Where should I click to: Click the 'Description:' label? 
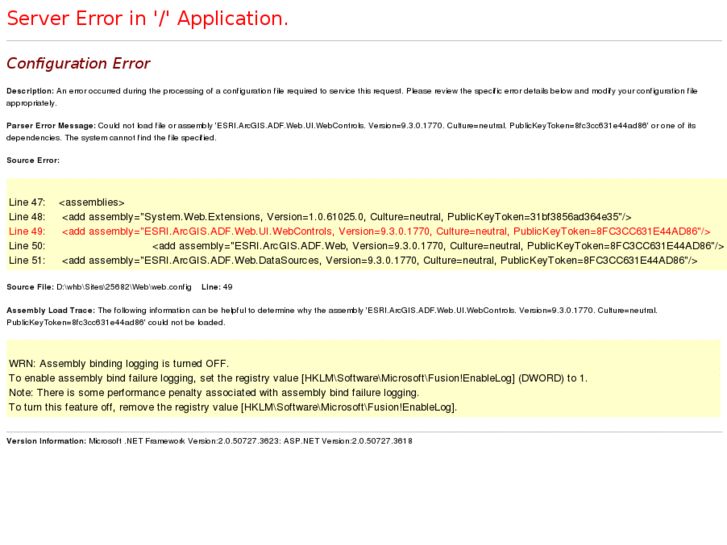[x=30, y=91]
